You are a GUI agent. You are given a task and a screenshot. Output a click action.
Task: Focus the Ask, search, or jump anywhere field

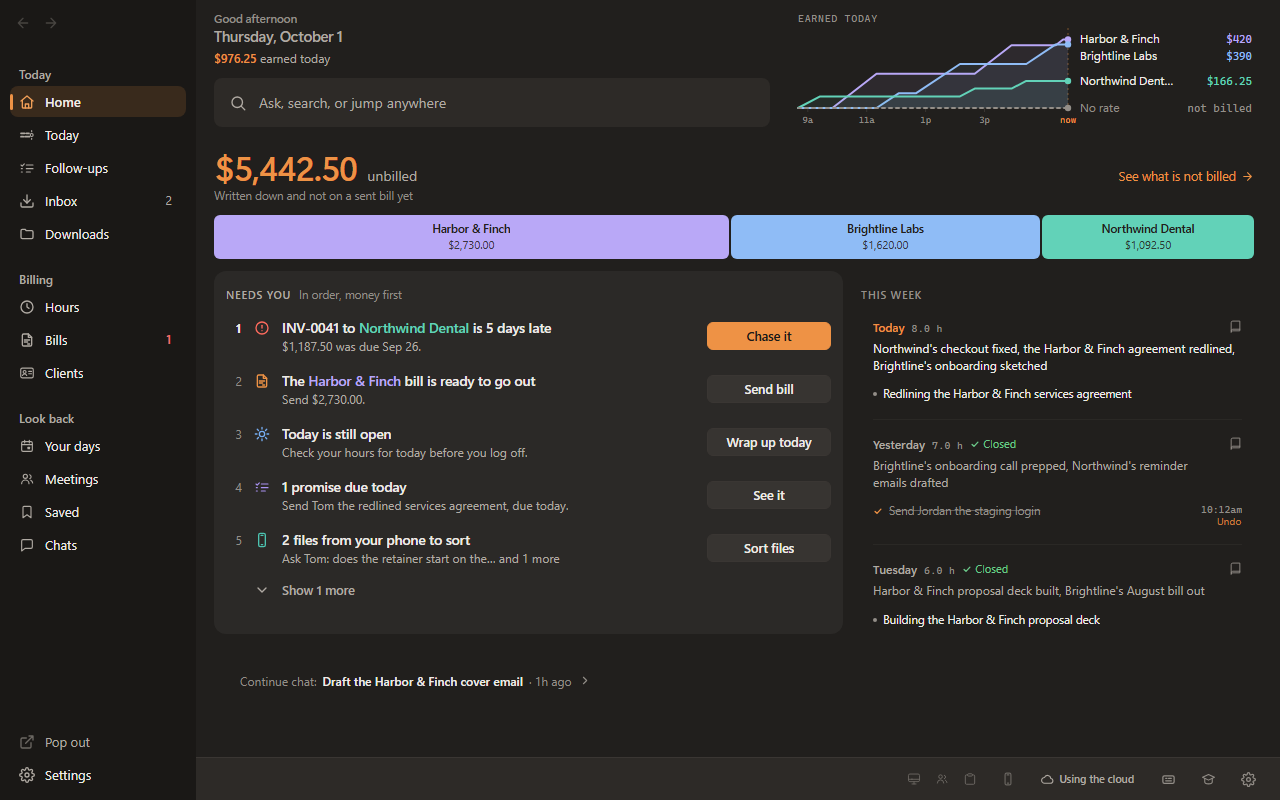point(492,103)
